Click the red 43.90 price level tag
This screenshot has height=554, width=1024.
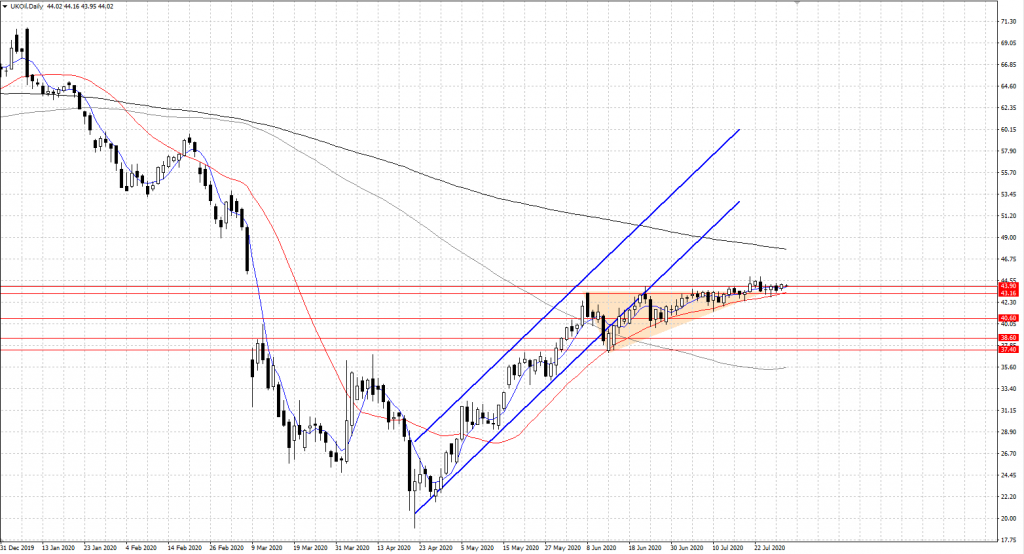pos(1008,286)
